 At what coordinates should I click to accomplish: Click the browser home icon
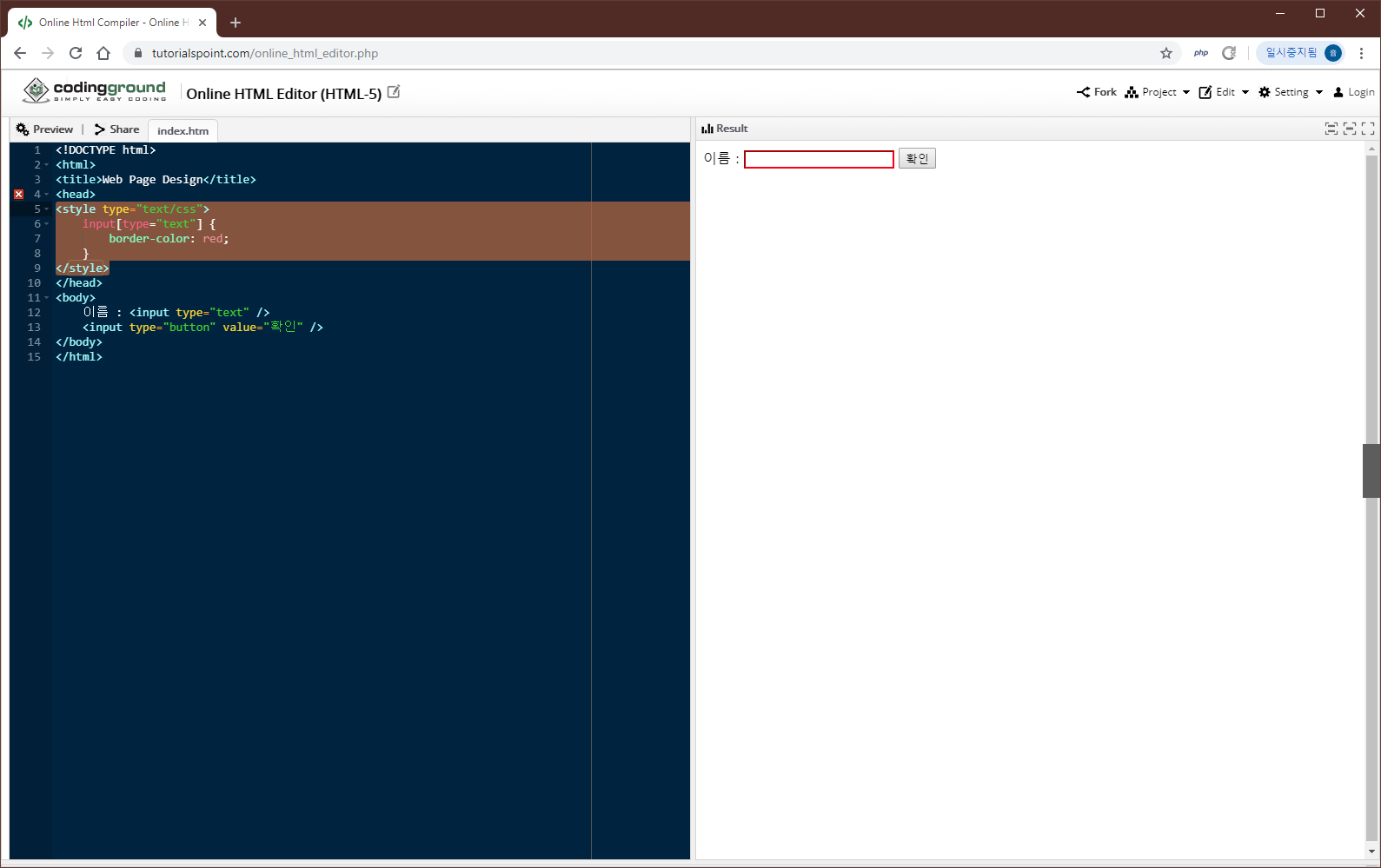click(103, 53)
